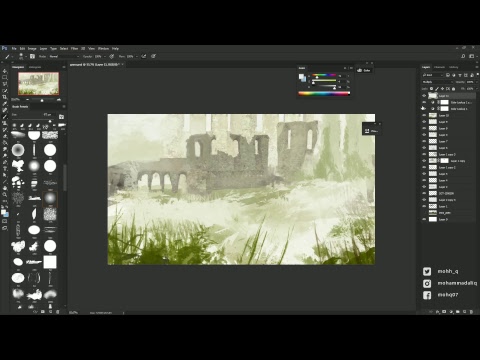The height and width of the screenshot is (360, 480).
Task: Add a layer mask from the Layers panel
Action: coord(444,312)
